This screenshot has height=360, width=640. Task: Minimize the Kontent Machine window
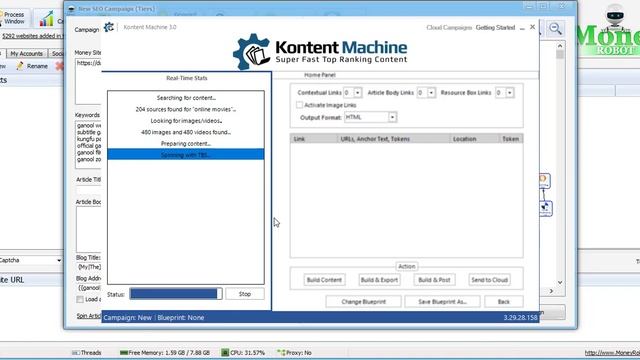pos(522,28)
